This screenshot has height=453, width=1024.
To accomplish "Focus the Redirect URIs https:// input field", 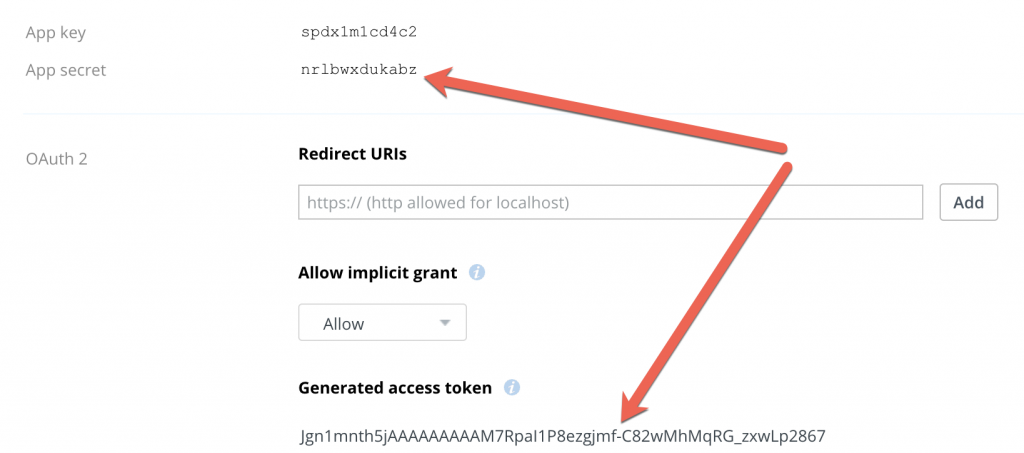I will tap(610, 202).
